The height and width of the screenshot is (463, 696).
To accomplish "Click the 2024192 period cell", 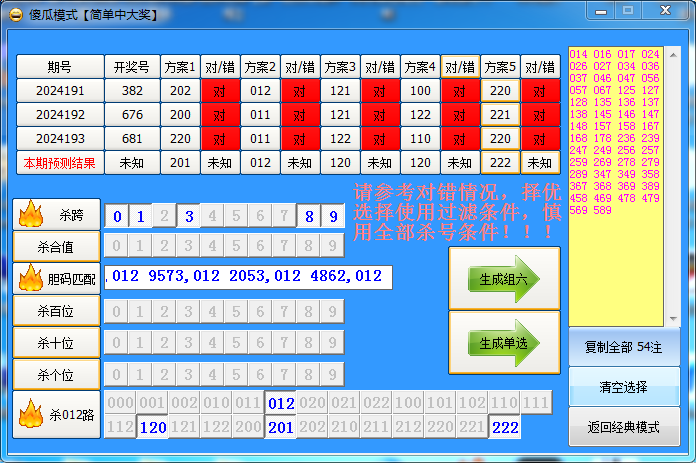I will tap(60, 115).
